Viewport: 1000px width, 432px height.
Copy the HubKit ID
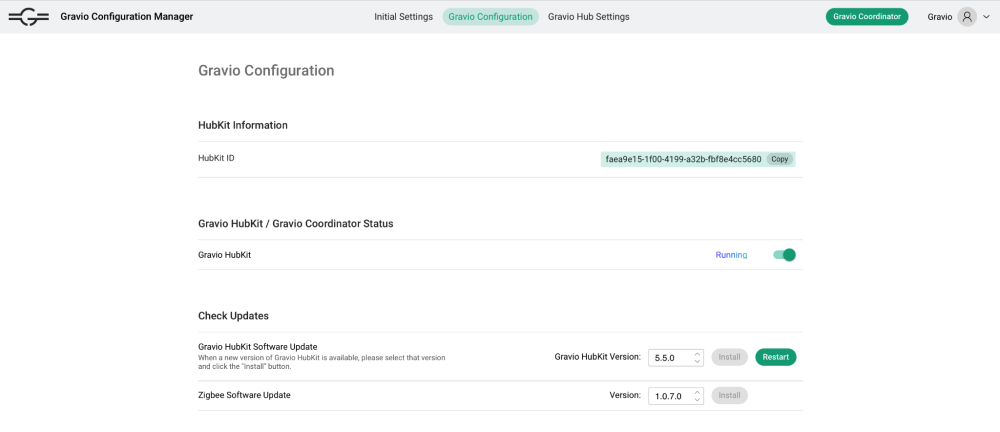[780, 159]
